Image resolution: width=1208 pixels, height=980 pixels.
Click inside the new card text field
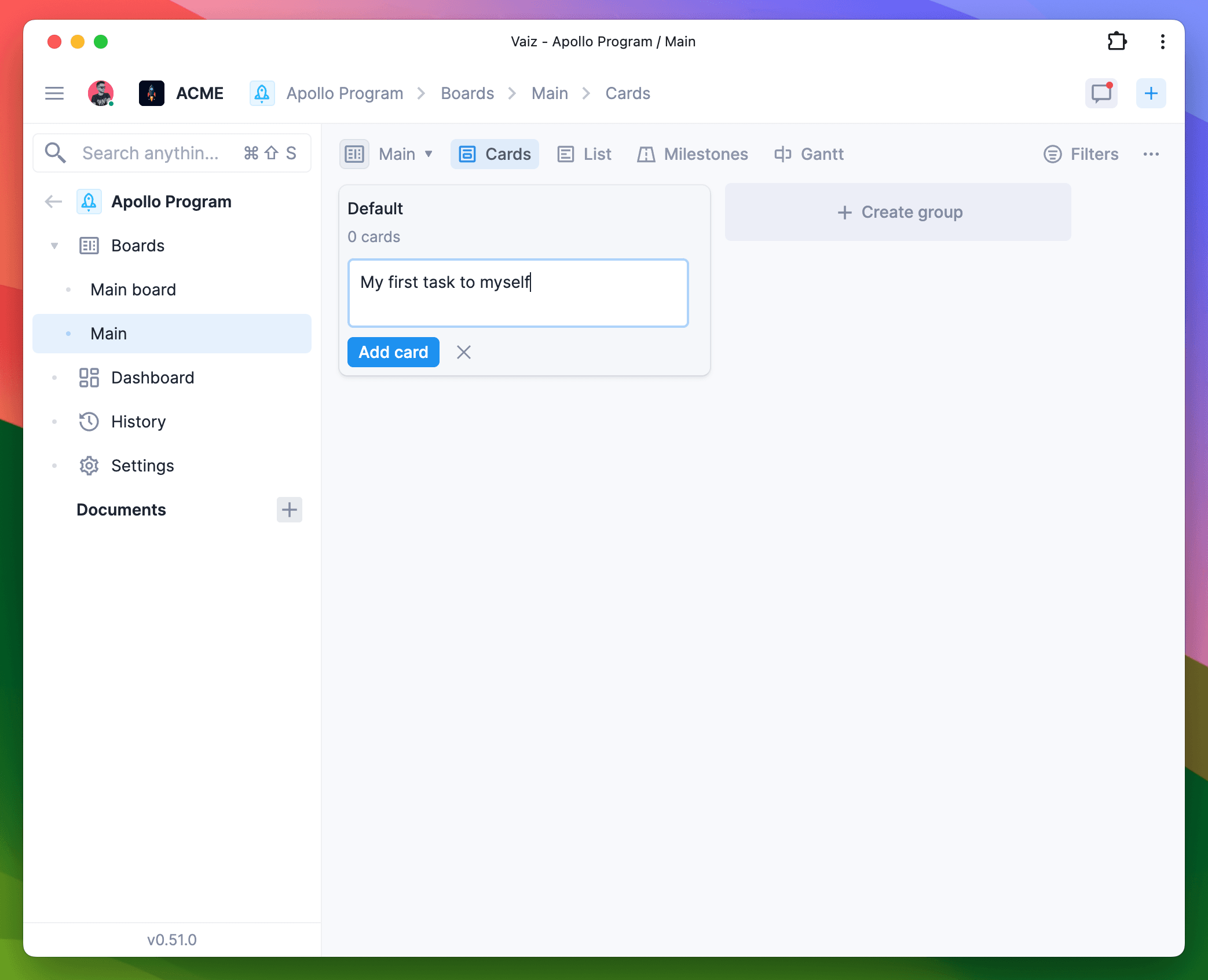tap(518, 293)
